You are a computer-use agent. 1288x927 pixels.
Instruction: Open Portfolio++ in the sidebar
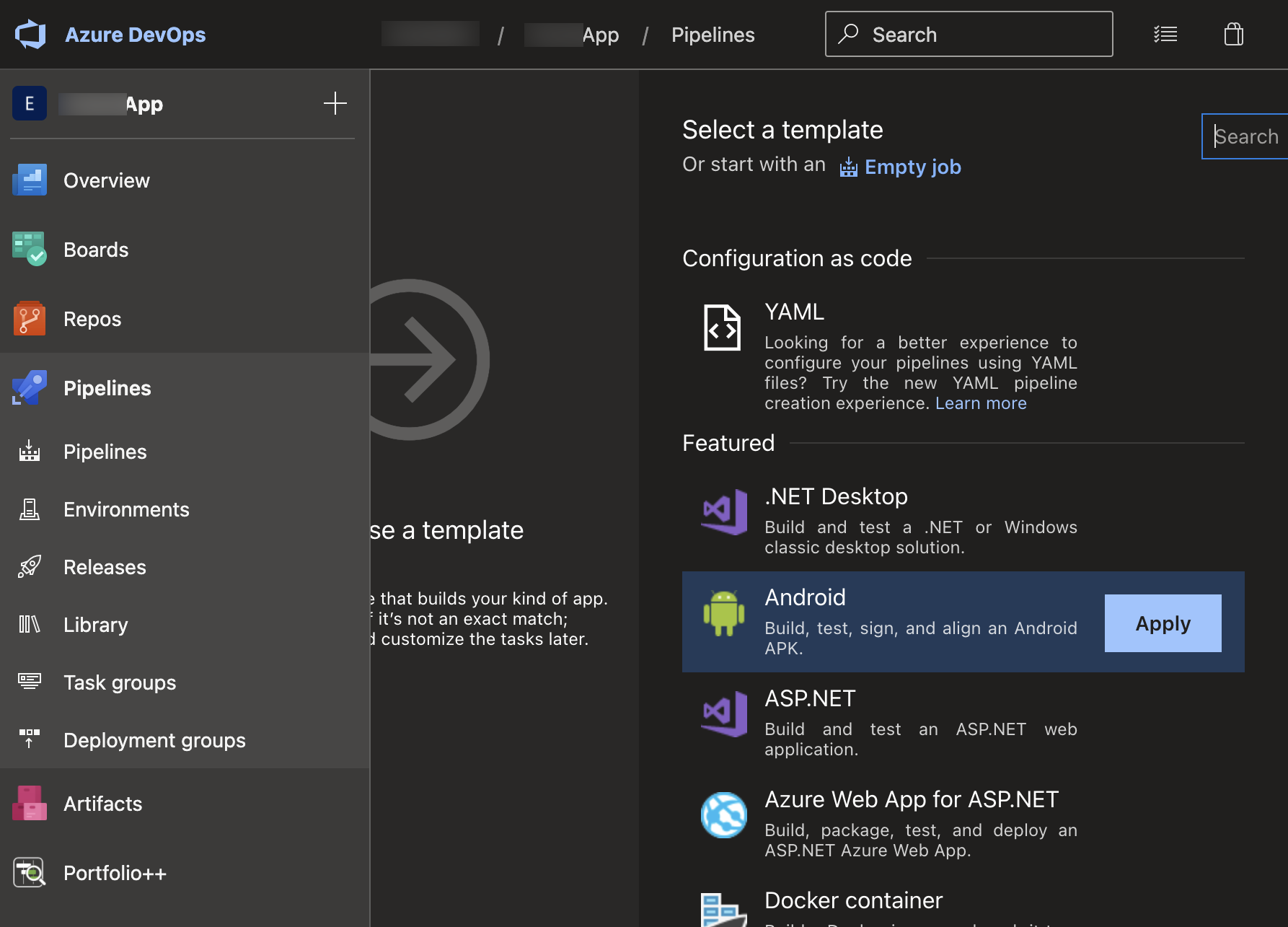pyautogui.click(x=115, y=873)
